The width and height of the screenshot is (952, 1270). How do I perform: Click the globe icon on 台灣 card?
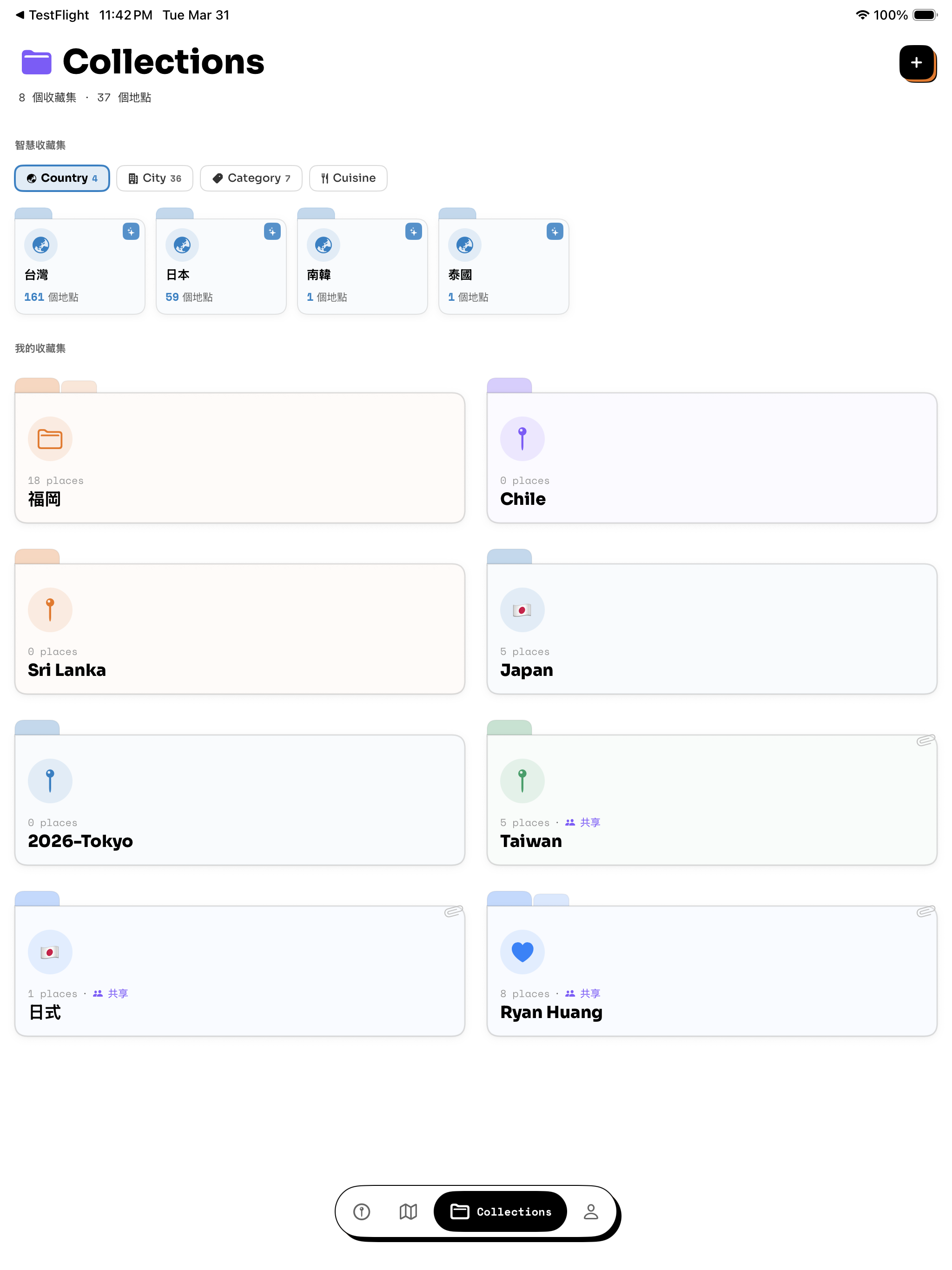(41, 245)
